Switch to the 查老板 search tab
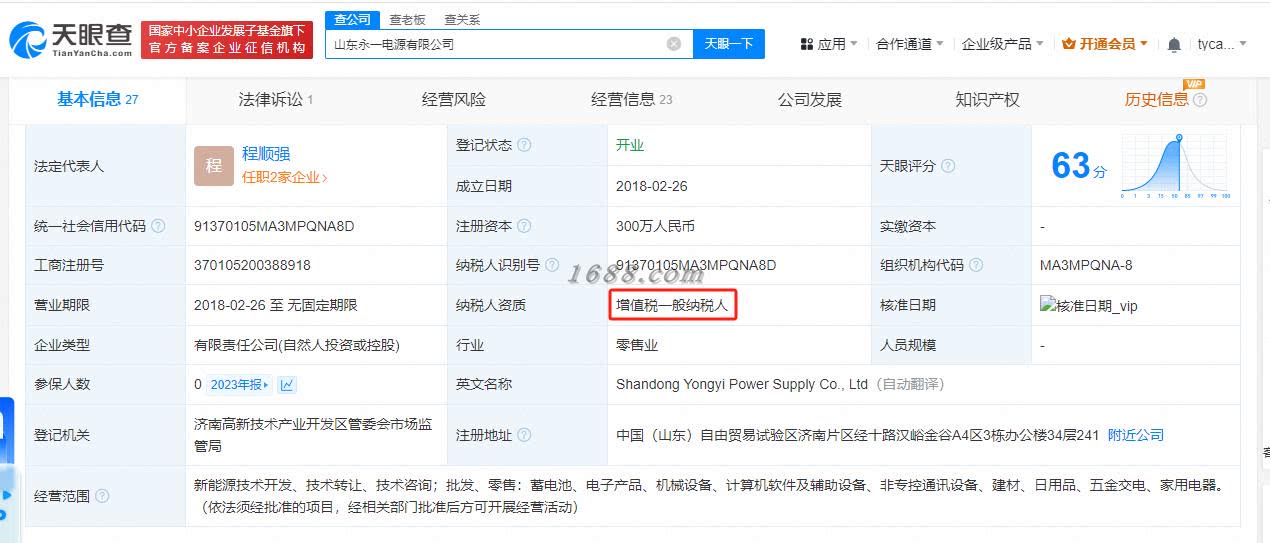 coord(407,19)
